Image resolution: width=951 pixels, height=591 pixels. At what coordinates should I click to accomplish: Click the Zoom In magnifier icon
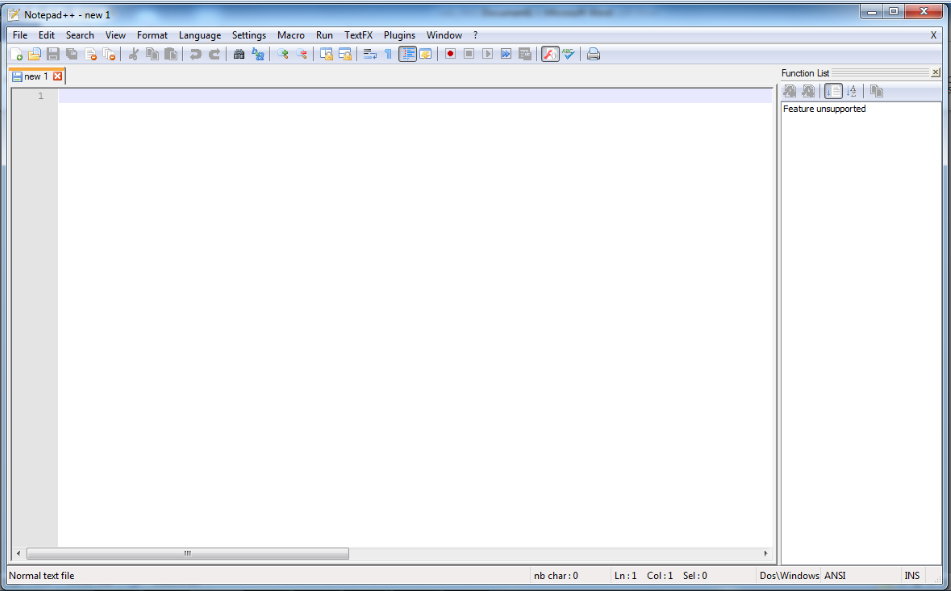coord(283,54)
